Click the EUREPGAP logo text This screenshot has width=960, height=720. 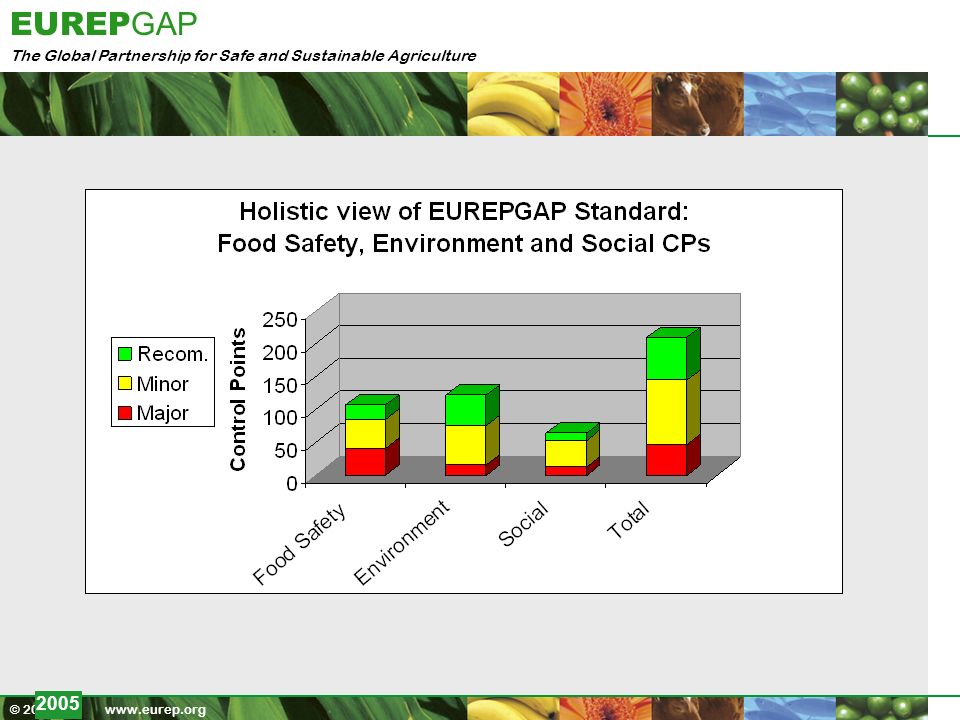point(104,24)
